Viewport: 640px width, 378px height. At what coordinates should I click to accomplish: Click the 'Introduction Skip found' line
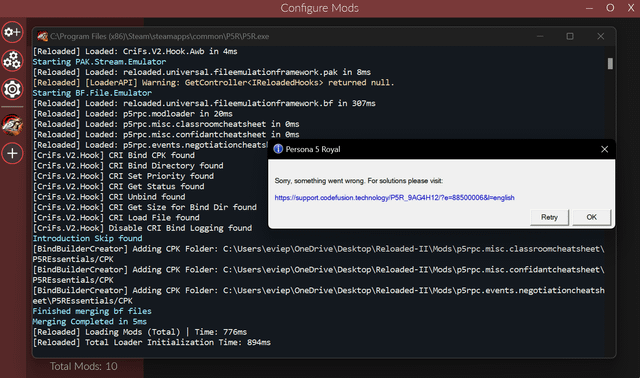tap(87, 238)
